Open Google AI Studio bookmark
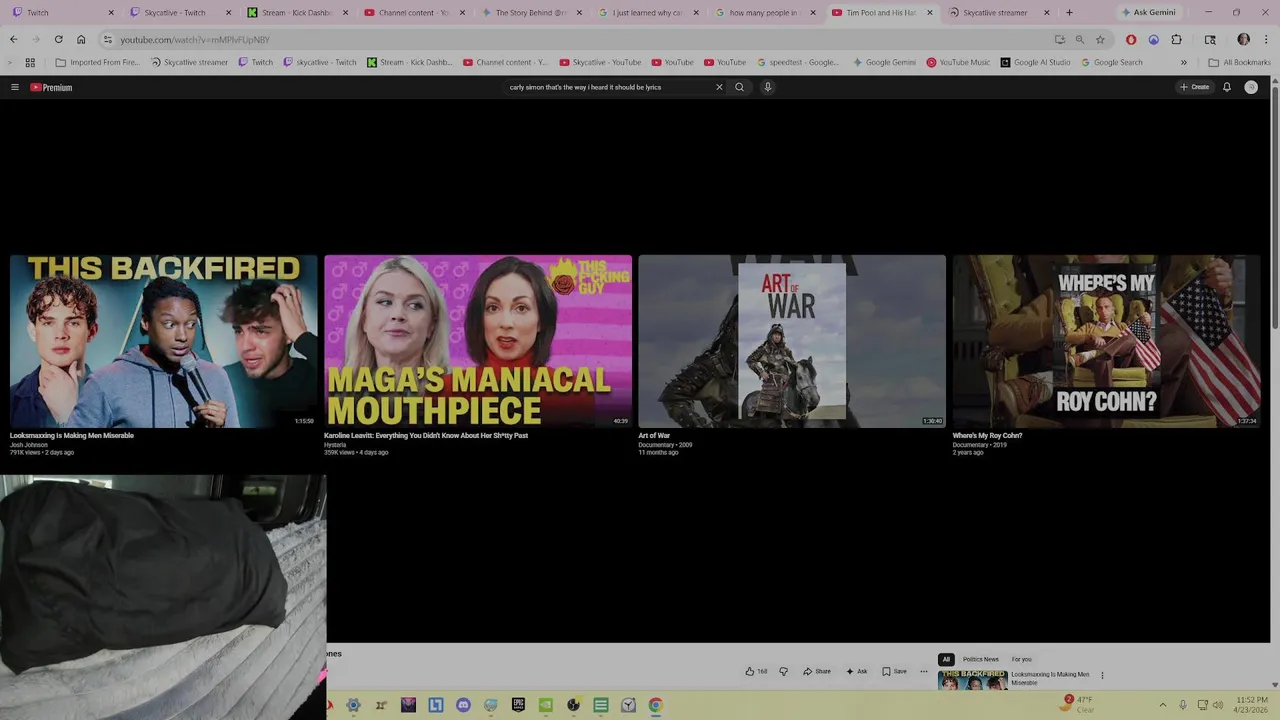 [1035, 62]
